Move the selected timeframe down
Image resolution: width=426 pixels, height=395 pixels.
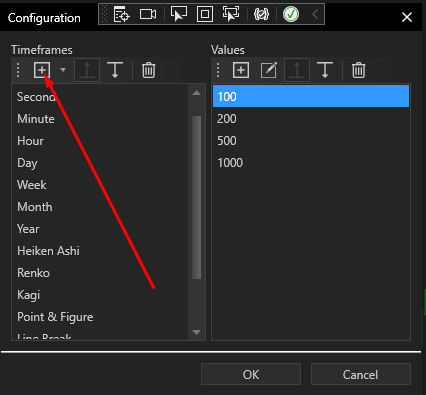115,70
